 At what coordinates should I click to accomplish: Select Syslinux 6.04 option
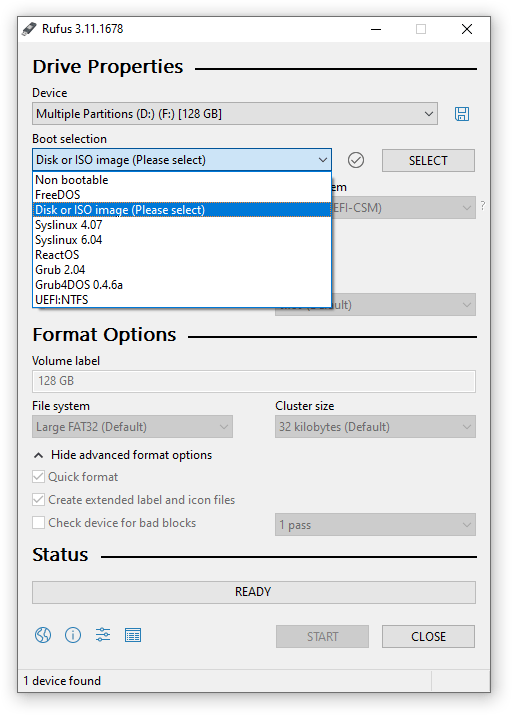pos(182,240)
